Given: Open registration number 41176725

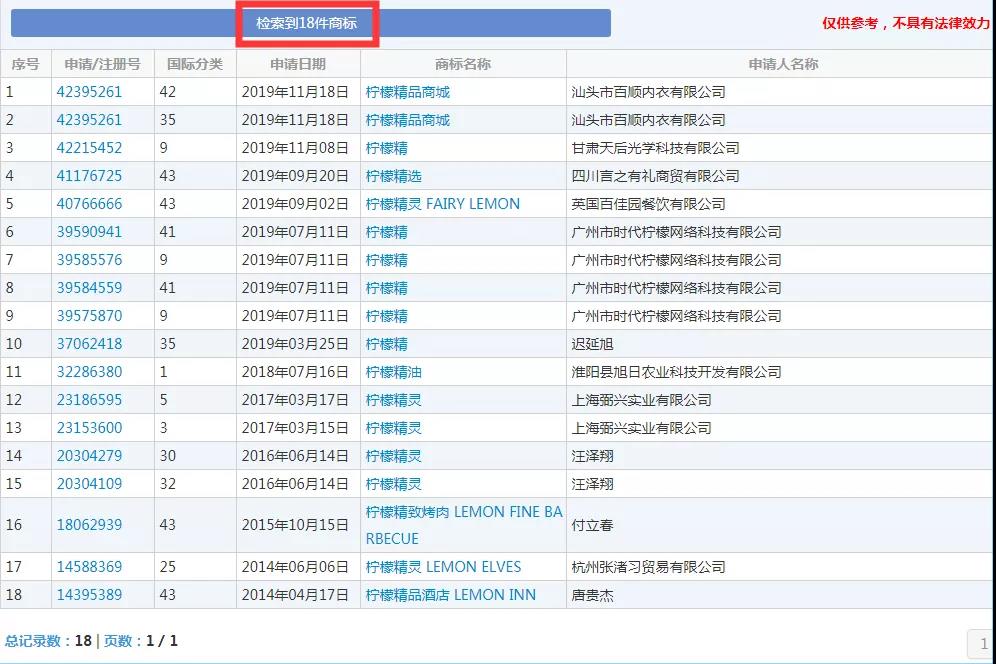Looking at the screenshot, I should (x=89, y=176).
